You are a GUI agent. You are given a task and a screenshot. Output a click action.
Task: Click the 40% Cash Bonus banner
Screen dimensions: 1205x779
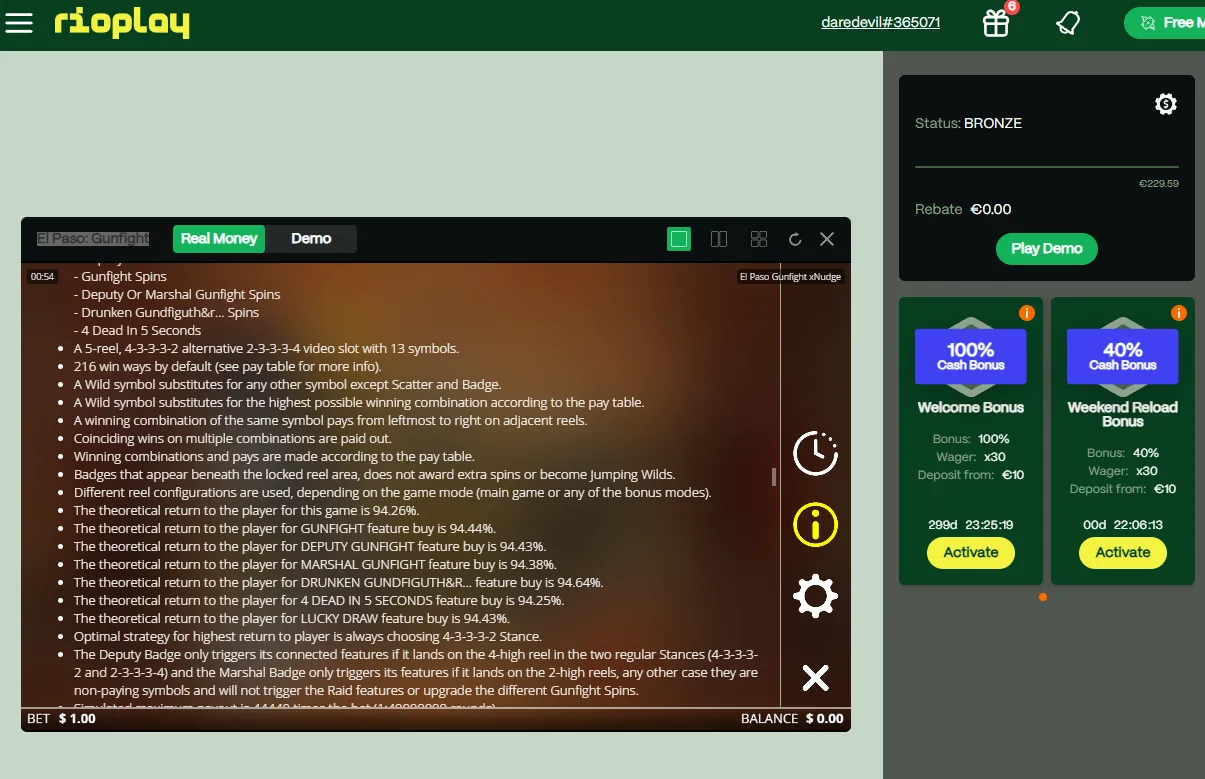point(1123,356)
